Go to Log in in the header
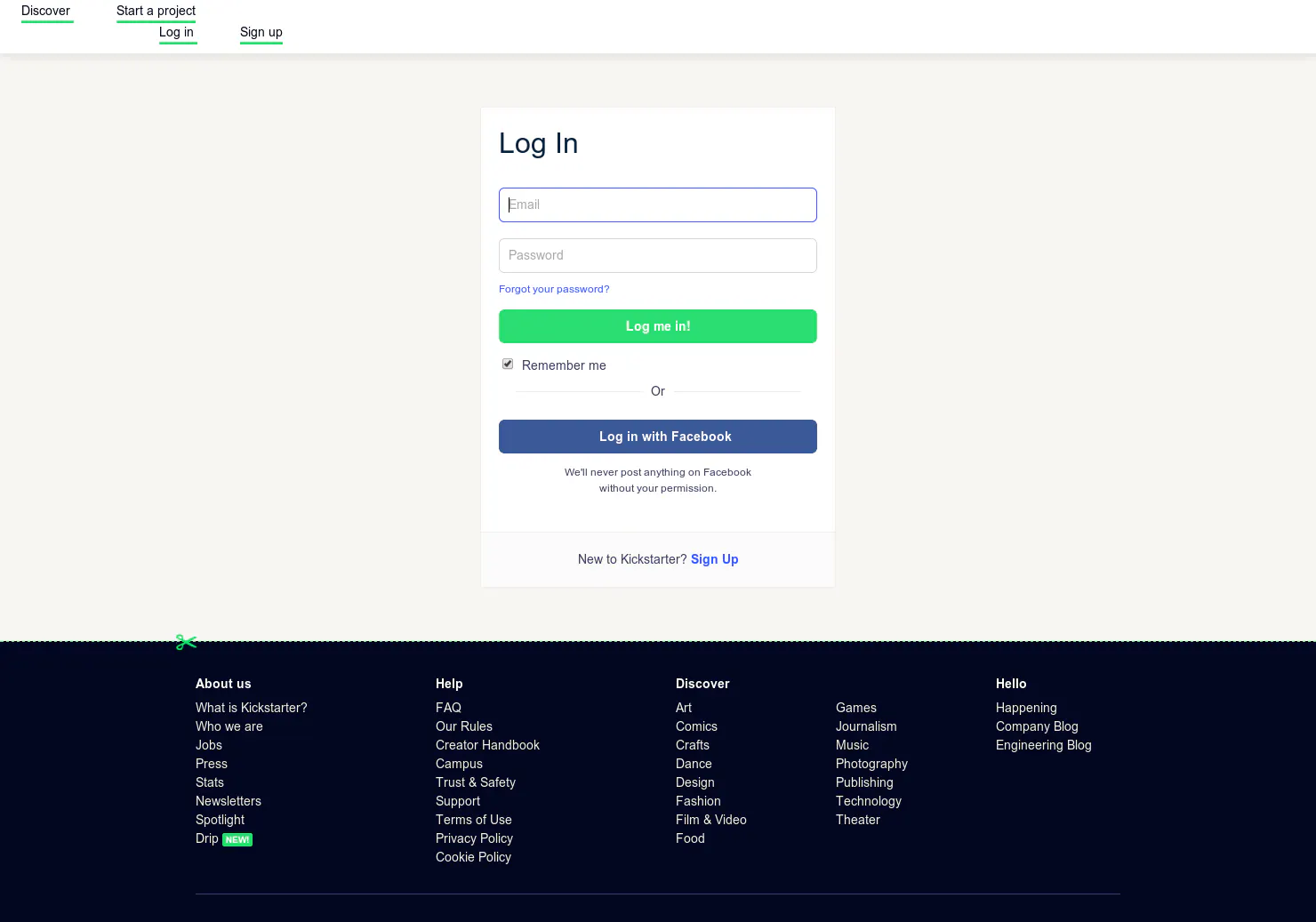 (x=176, y=32)
